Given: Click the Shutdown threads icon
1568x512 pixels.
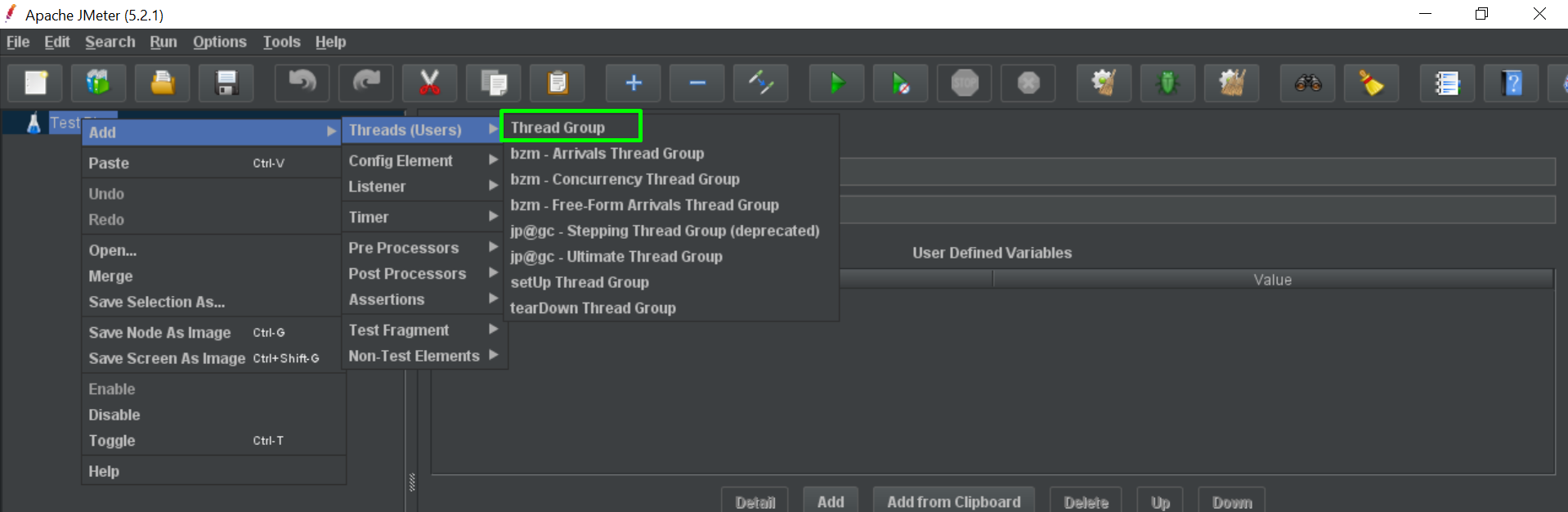Looking at the screenshot, I should coord(1028,83).
